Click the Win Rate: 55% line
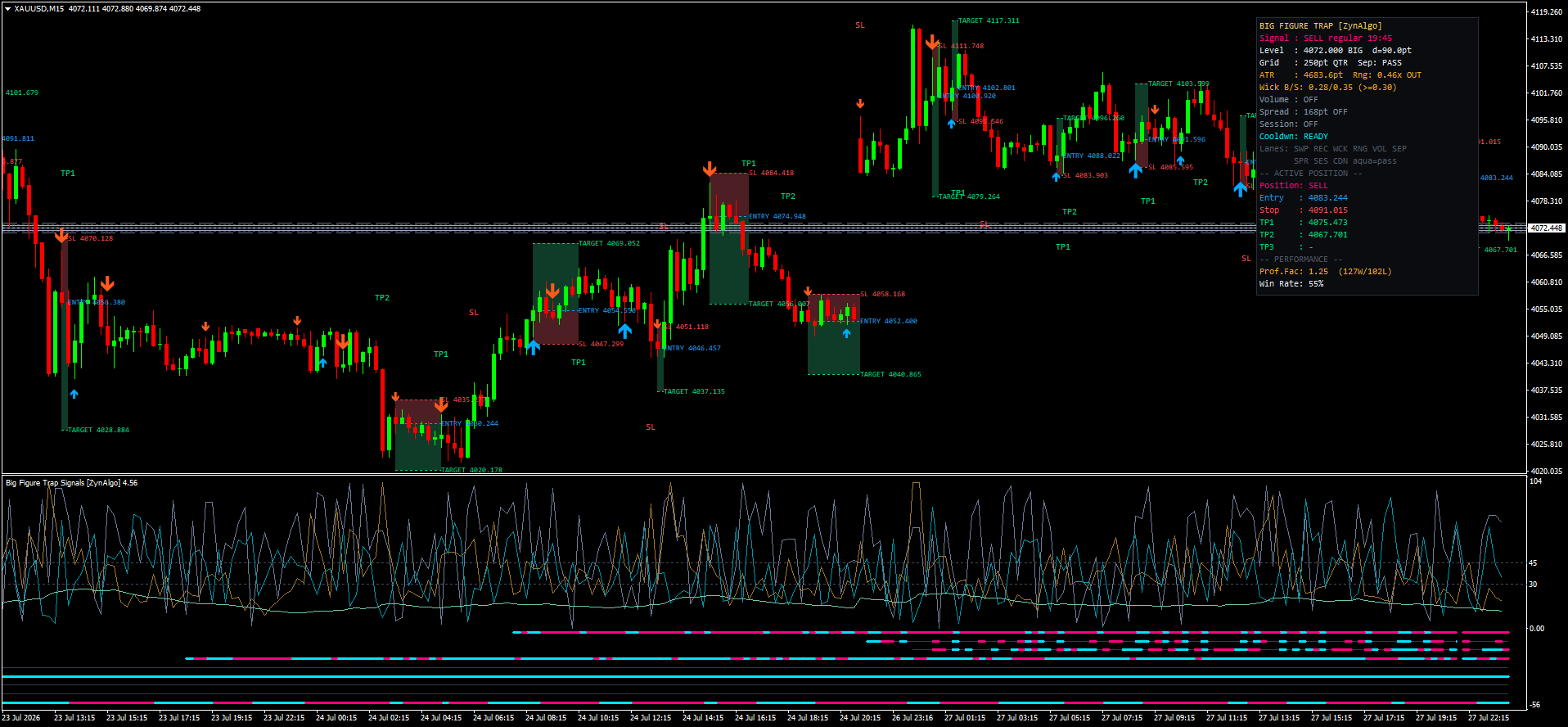 [1291, 284]
